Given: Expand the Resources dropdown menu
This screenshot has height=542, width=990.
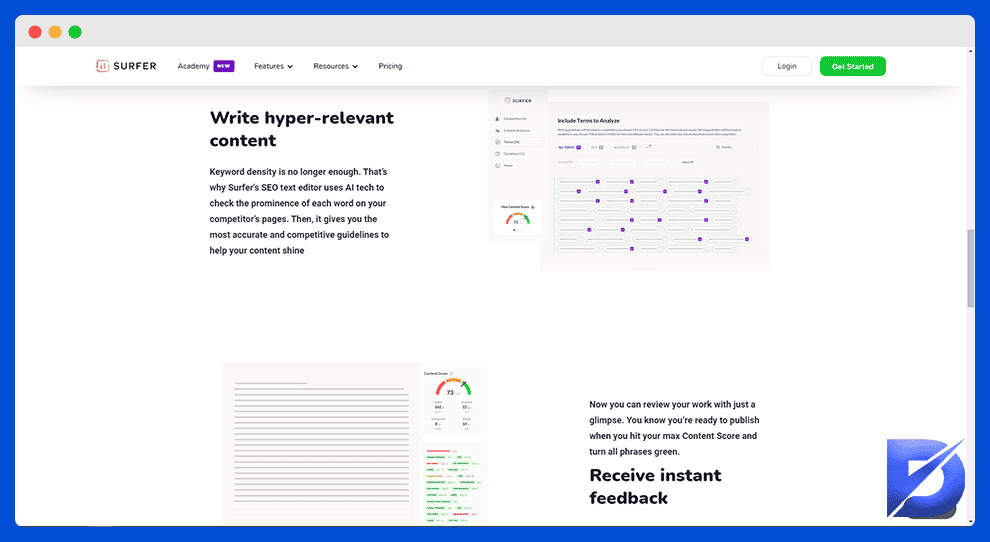Looking at the screenshot, I should pos(335,66).
